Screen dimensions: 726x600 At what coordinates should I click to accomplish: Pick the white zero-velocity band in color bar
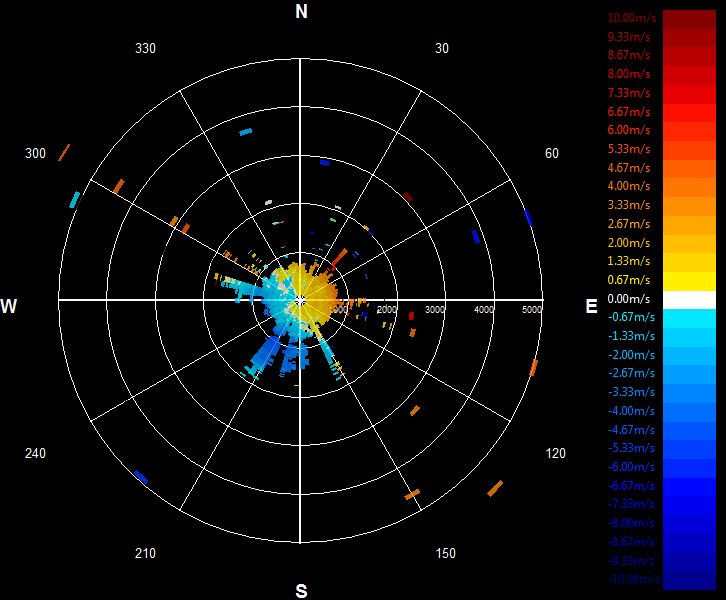coord(689,300)
